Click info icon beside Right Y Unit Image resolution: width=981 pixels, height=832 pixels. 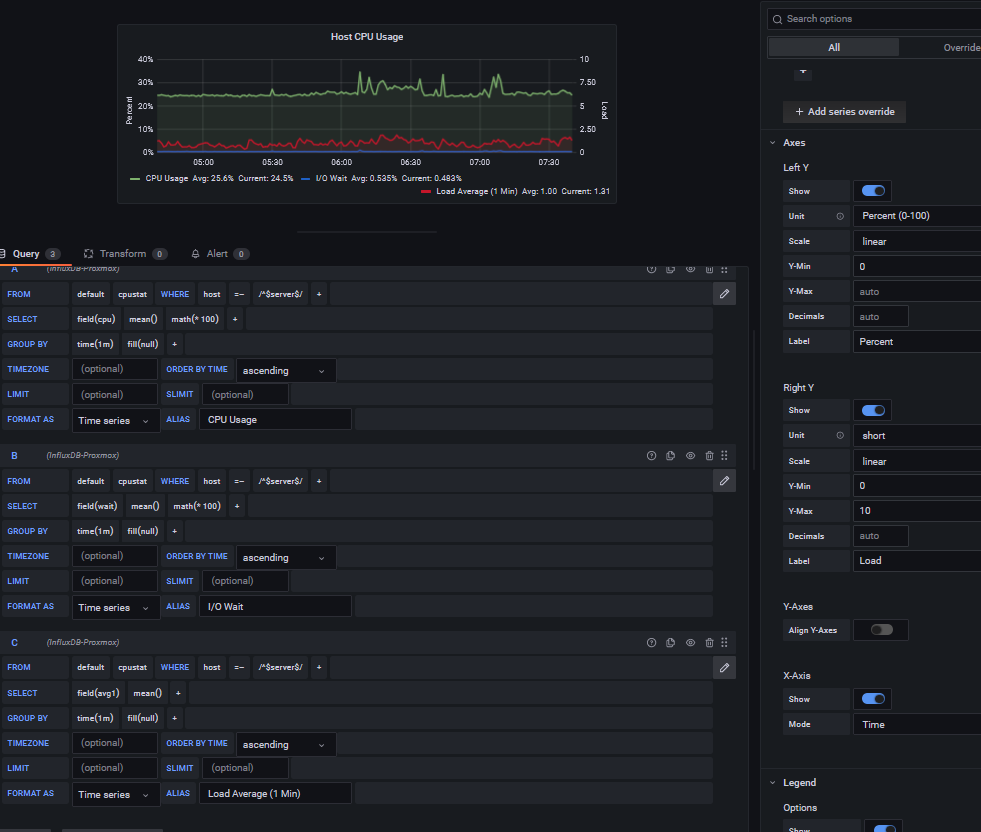pos(840,435)
